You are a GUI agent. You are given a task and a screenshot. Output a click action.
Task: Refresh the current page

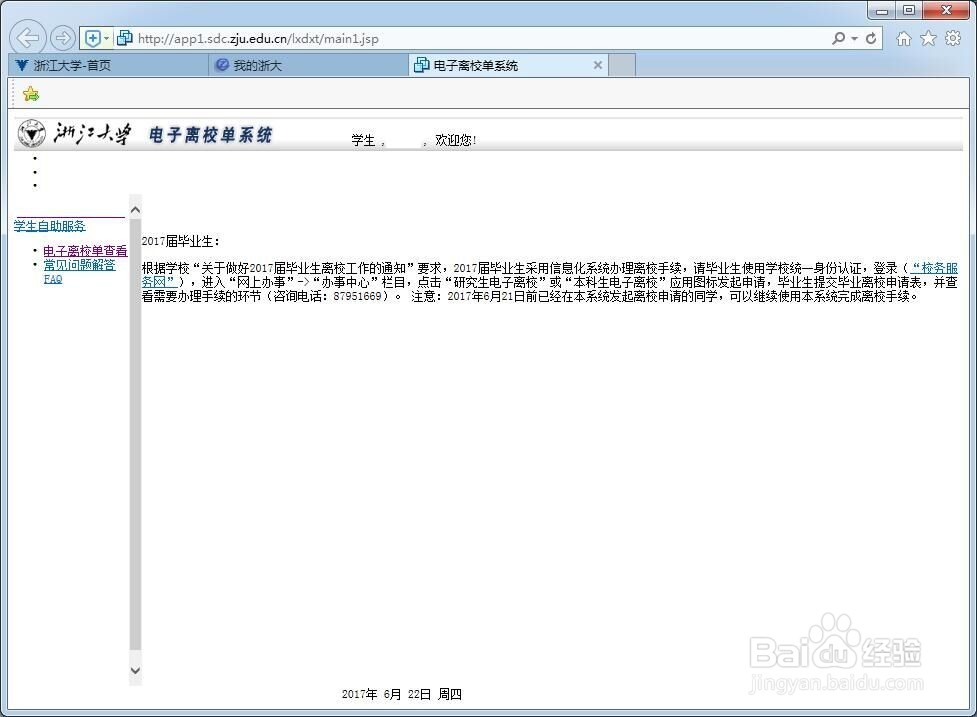point(871,38)
